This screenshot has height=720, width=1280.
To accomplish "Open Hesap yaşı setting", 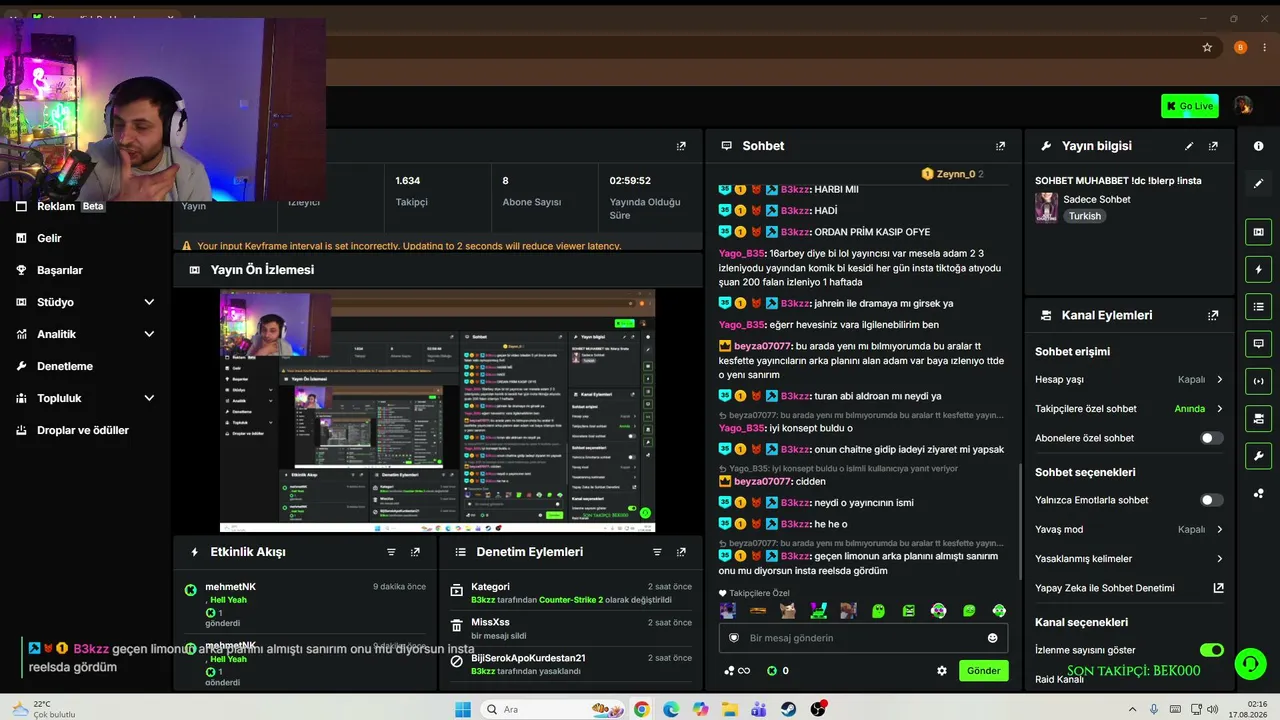I will tap(1129, 380).
